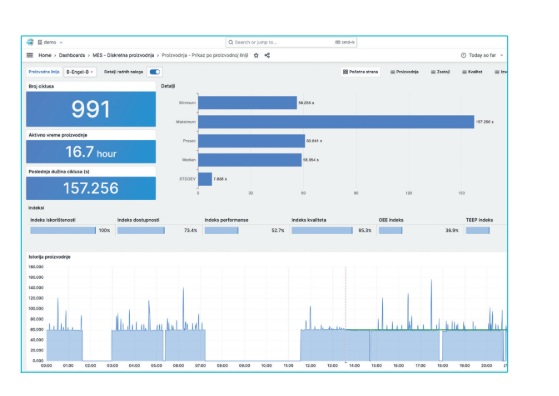Switch to the Kvalitet dashboard link
This screenshot has height=396, width=559.
472,72
